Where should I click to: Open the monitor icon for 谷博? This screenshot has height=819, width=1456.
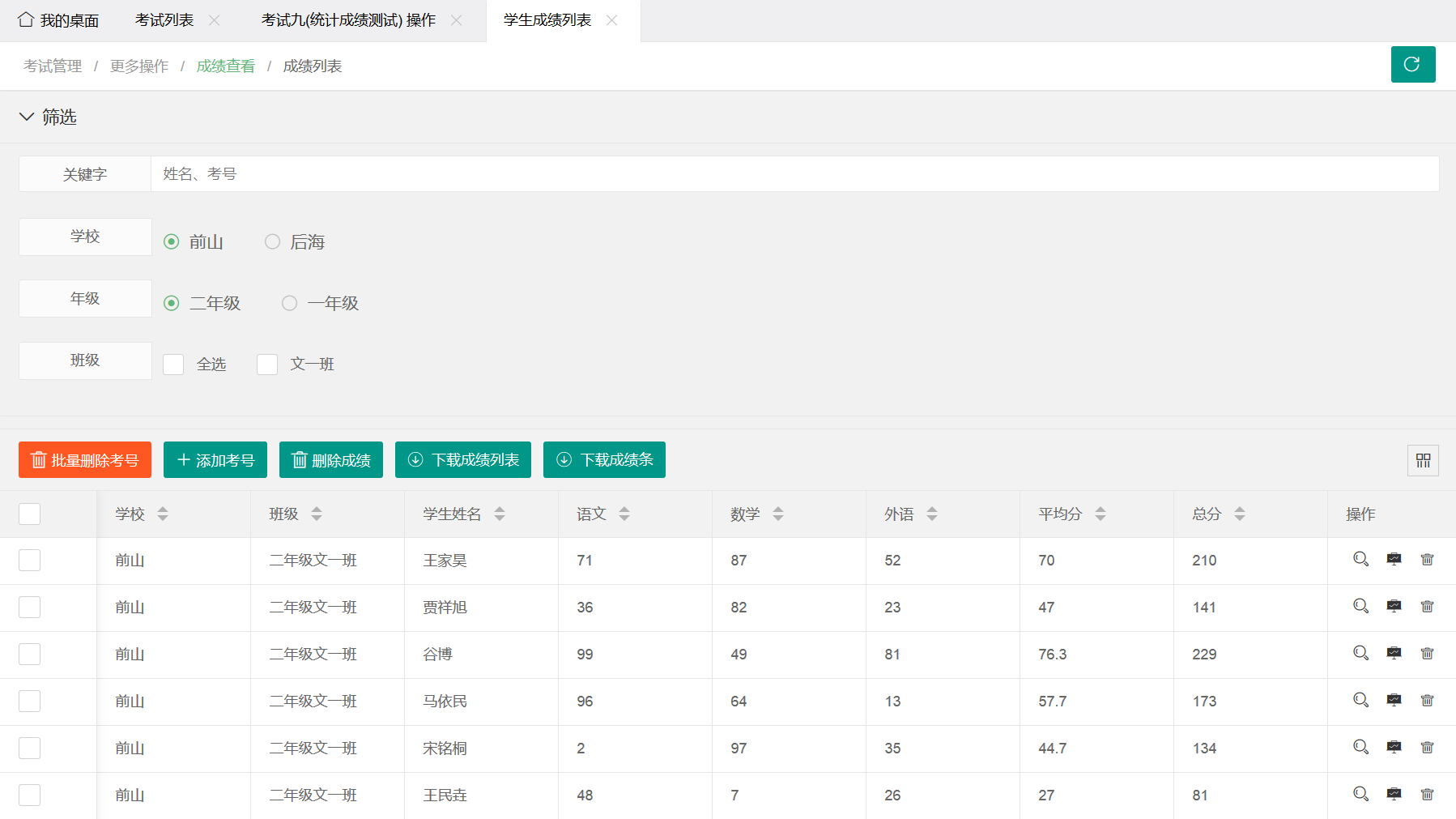(x=1394, y=654)
